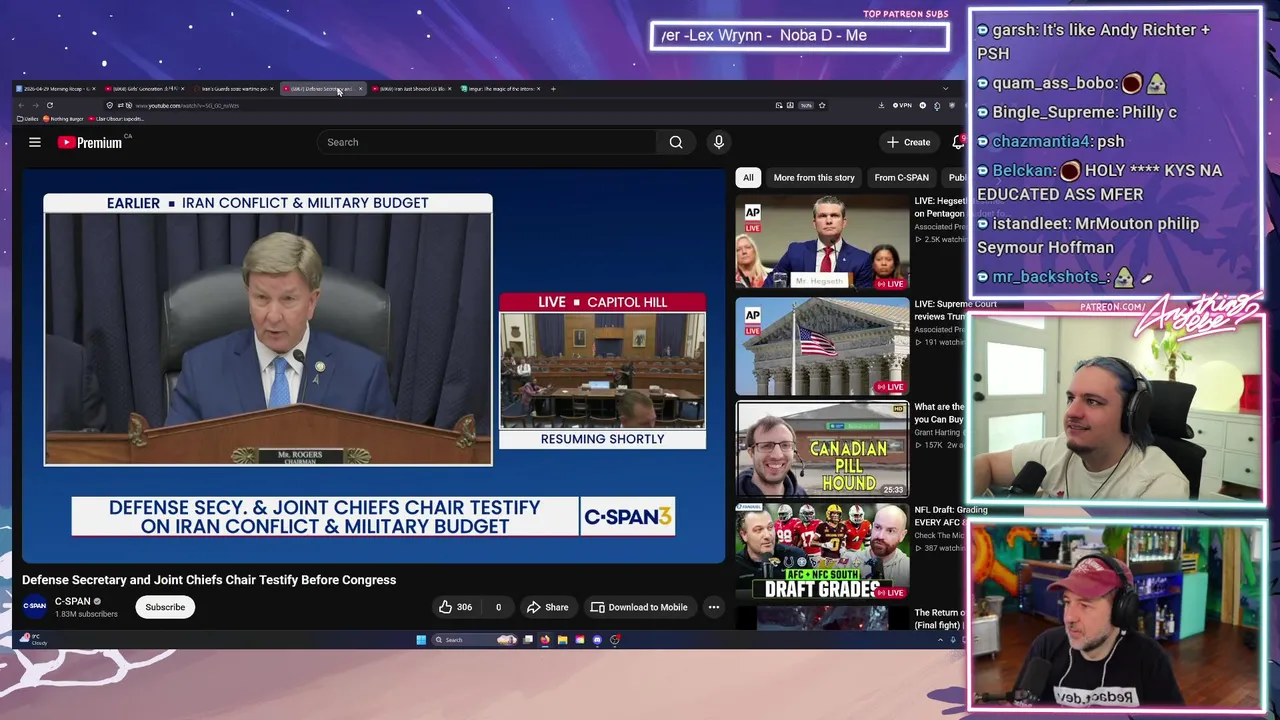Click the video player area

coord(374,366)
